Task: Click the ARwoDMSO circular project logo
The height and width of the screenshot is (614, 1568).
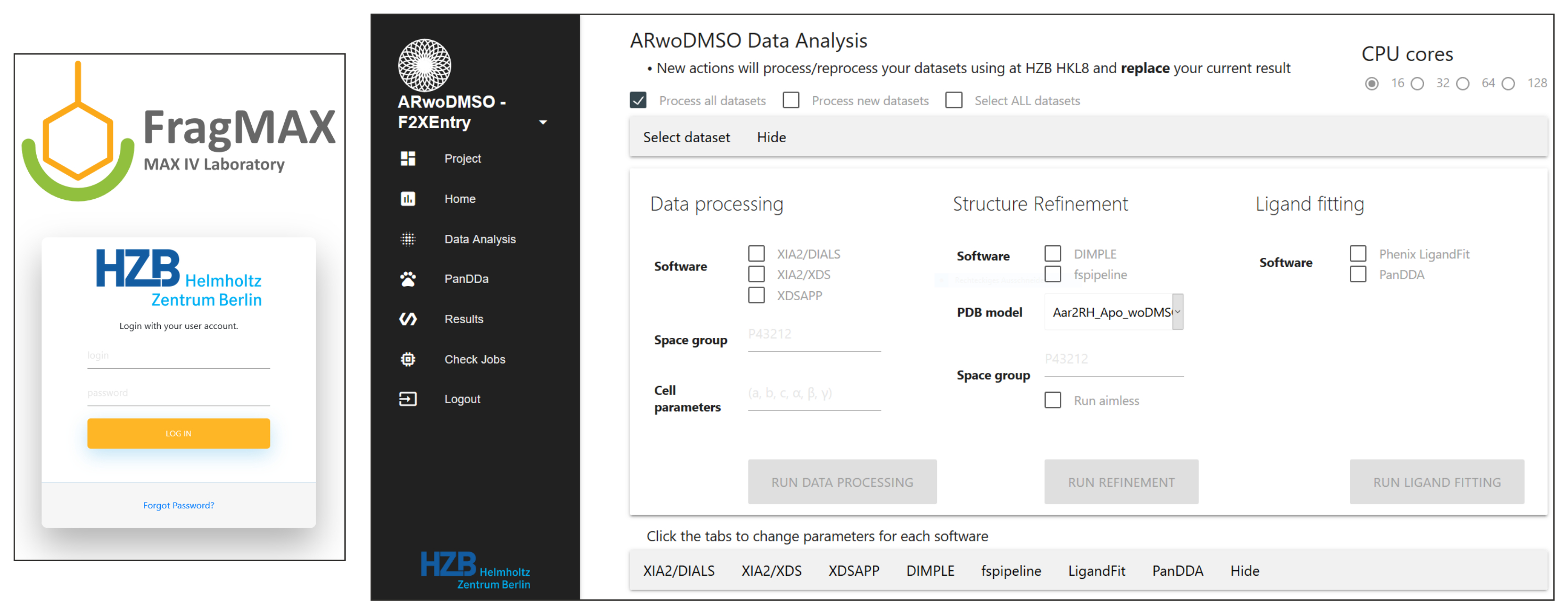Action: point(424,65)
